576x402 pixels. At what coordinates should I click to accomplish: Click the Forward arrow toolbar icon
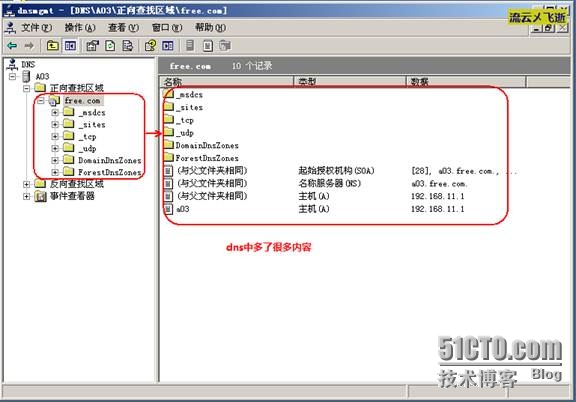pyautogui.click(x=29, y=46)
